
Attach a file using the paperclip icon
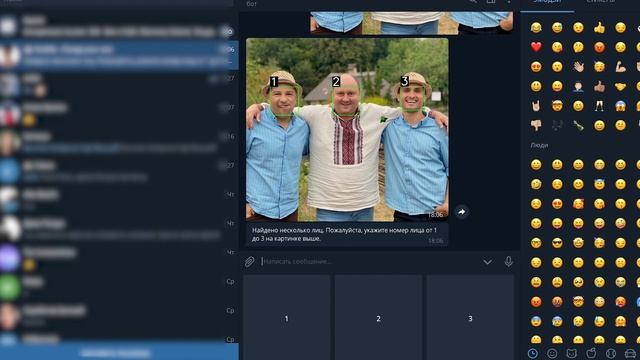click(249, 262)
